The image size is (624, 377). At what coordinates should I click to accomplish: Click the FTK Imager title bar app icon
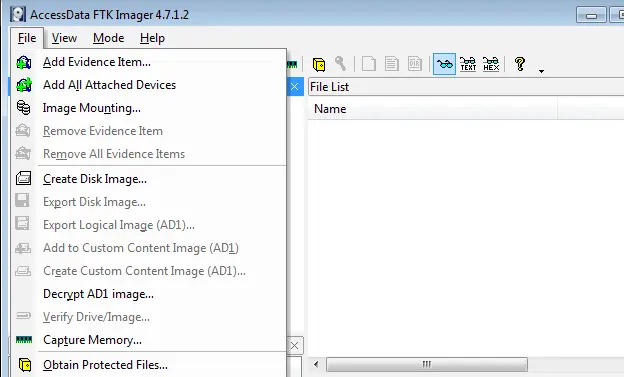[18, 14]
